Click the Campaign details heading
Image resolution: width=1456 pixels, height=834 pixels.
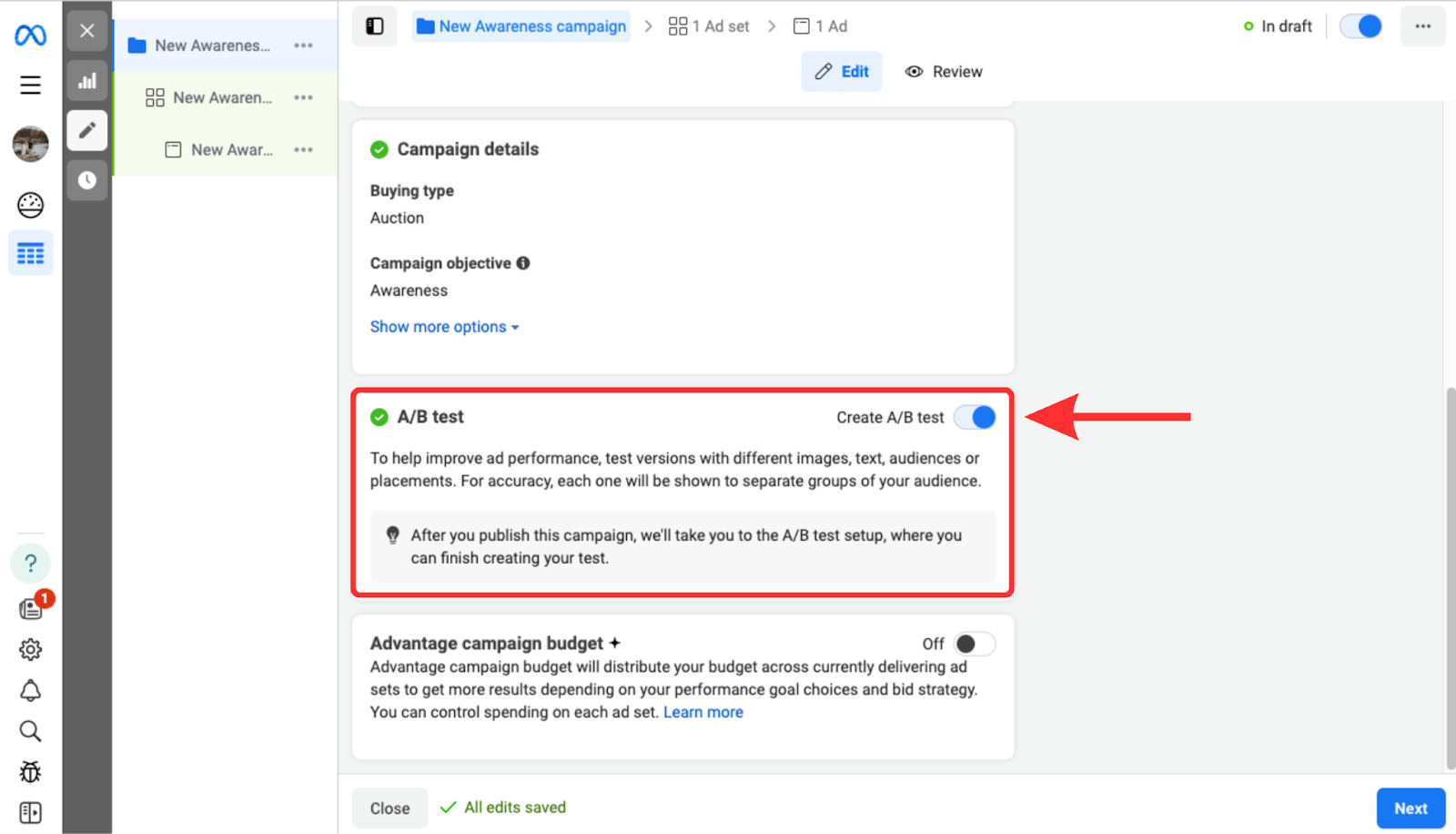(468, 149)
